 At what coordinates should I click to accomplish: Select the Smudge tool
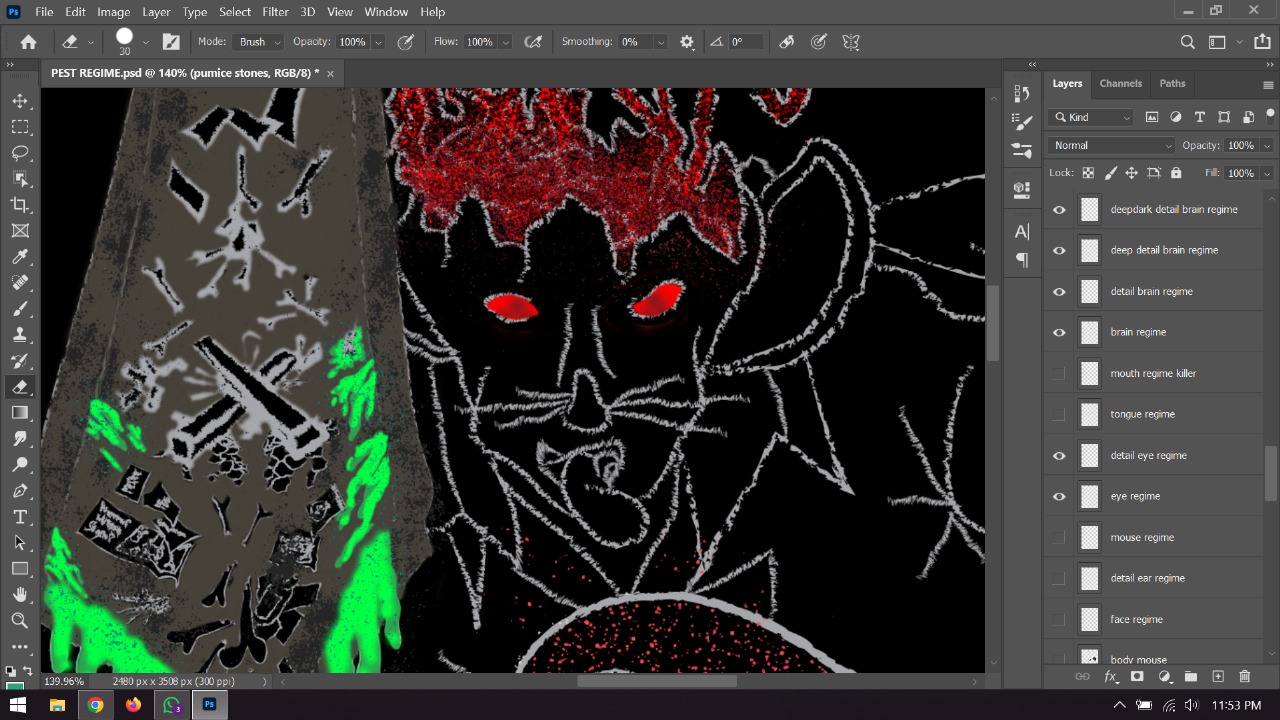20,439
